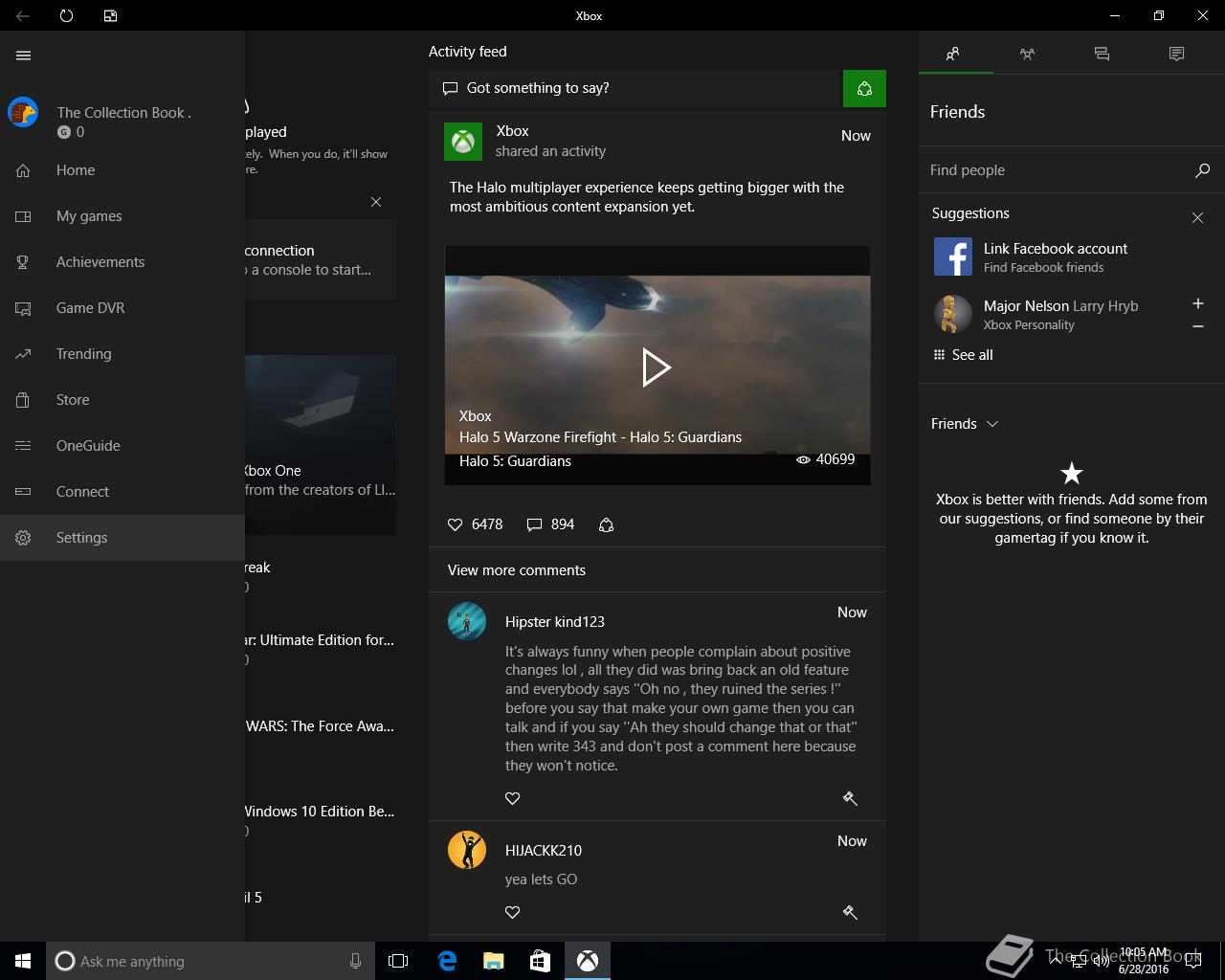
Task: Open the Xbox poster avatar
Action: point(463,142)
